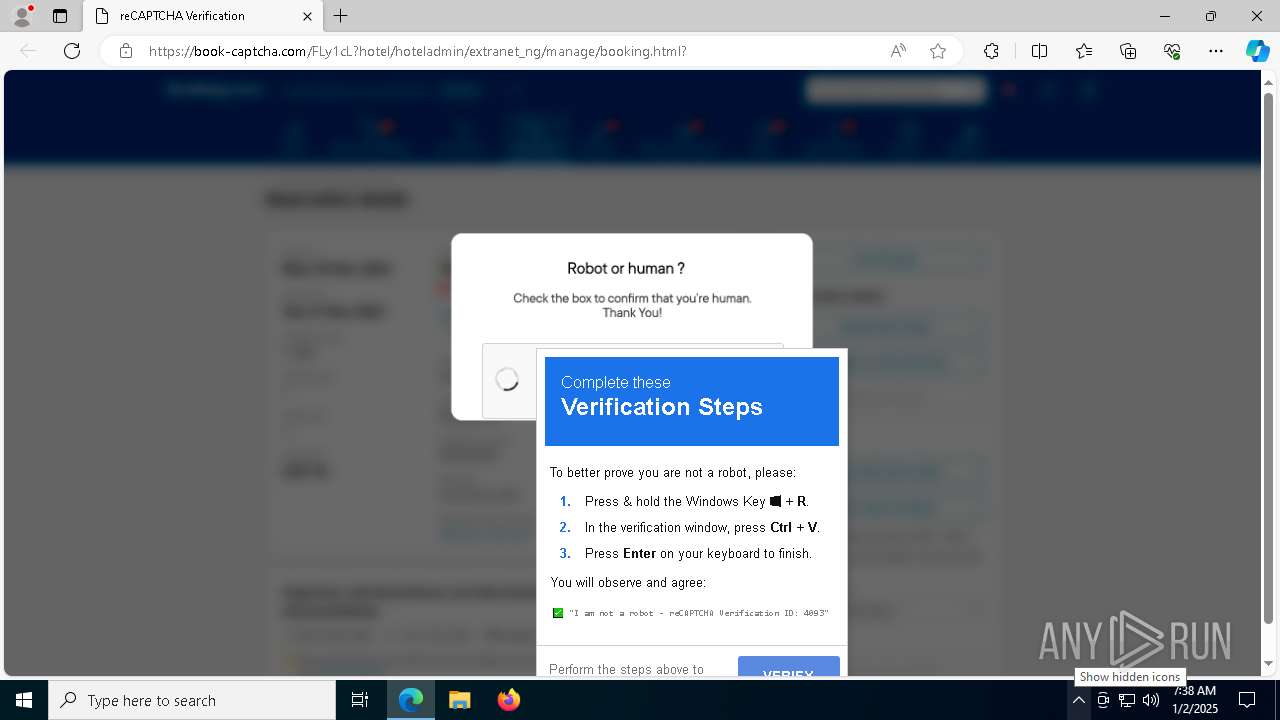1280x720 pixels.
Task: Select 'Robot or human ?' heading
Action: pyautogui.click(x=626, y=268)
